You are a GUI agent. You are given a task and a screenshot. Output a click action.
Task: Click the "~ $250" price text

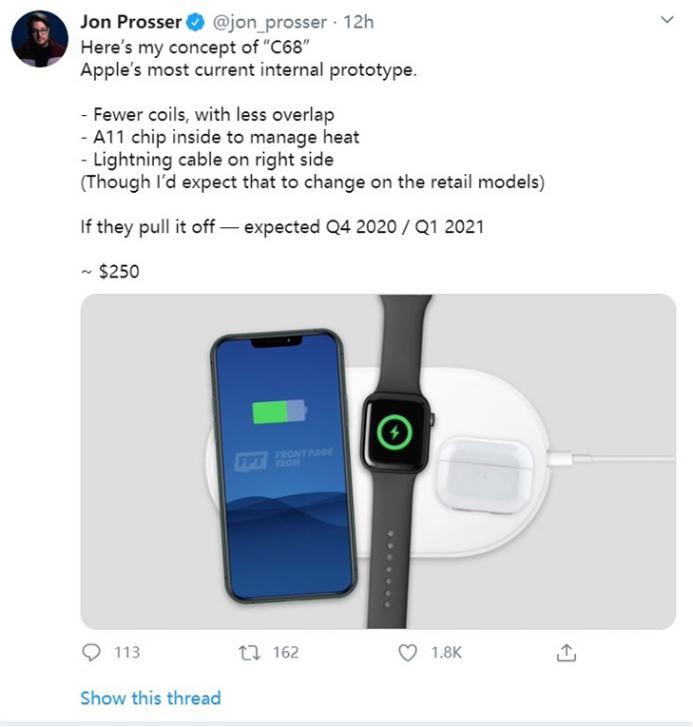[110, 270]
